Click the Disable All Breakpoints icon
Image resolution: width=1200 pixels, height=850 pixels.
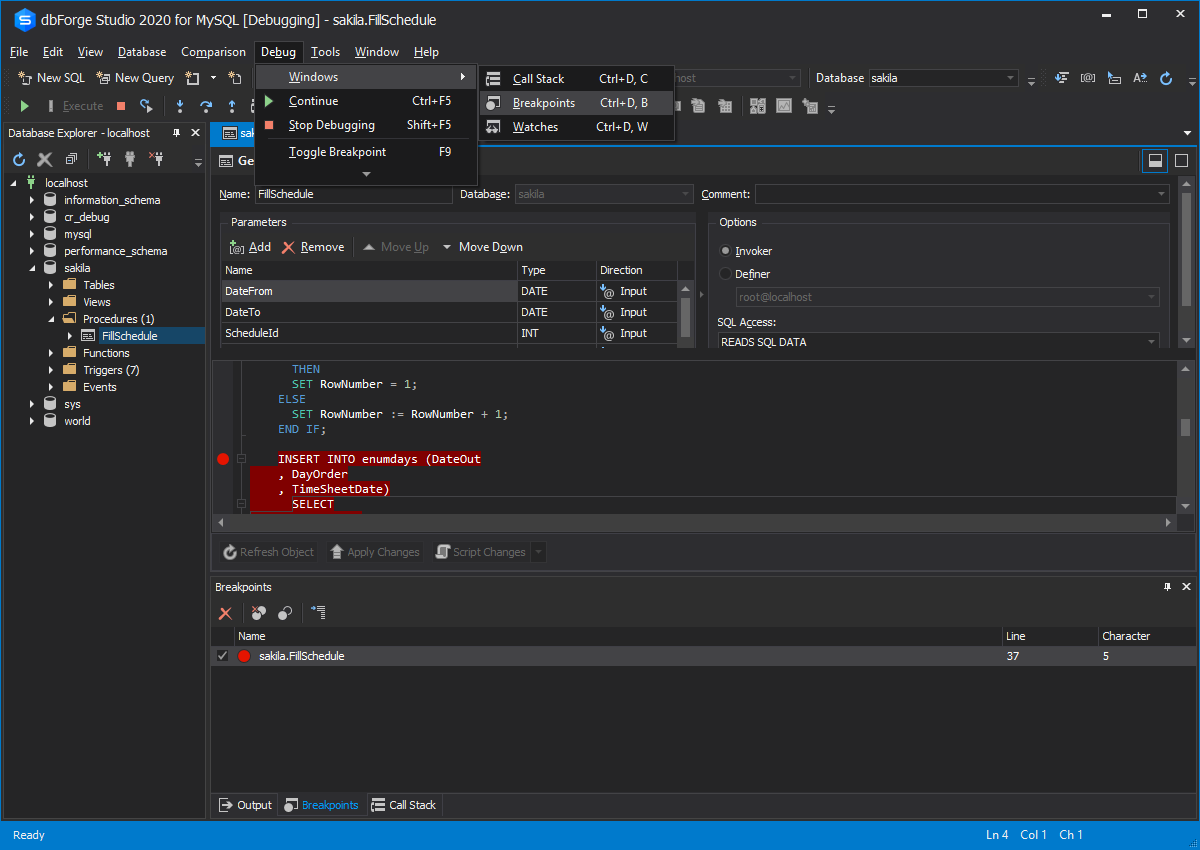tap(285, 613)
